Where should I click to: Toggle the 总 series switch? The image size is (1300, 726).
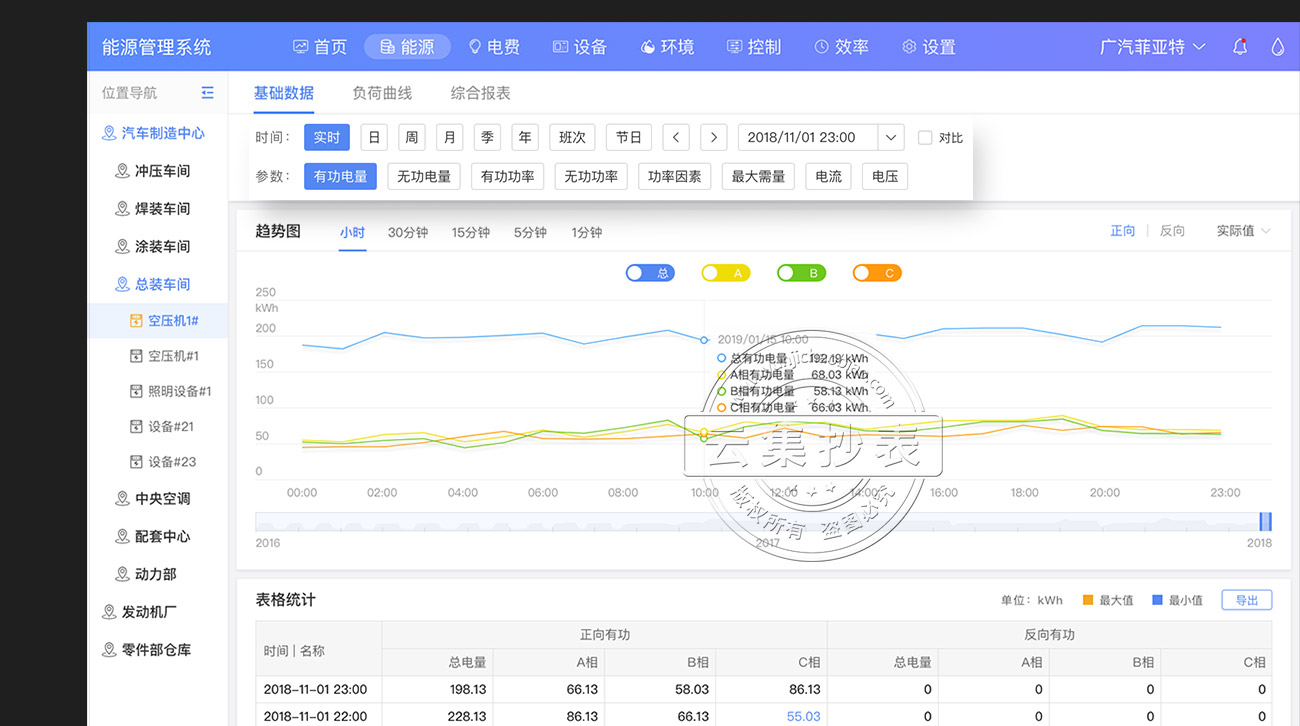point(650,273)
